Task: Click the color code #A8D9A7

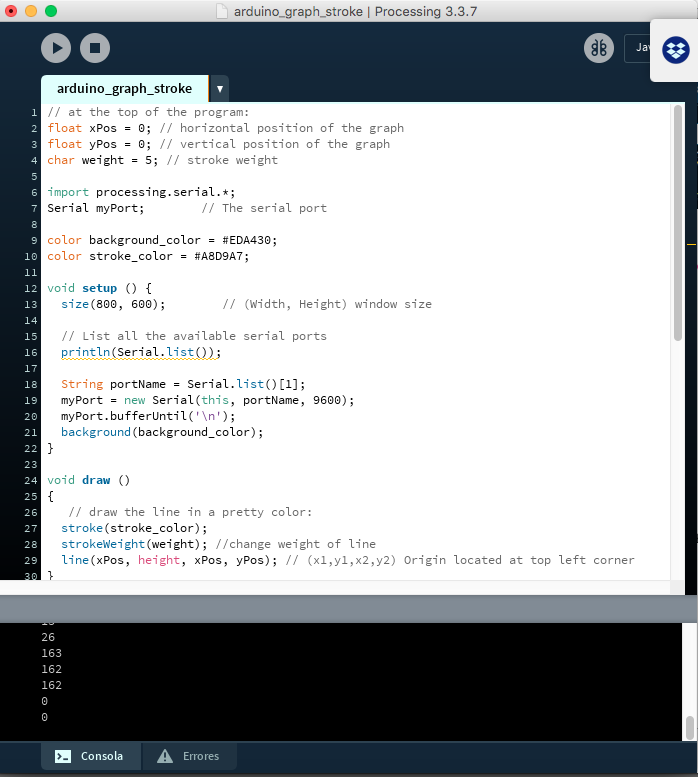Action: (x=218, y=256)
